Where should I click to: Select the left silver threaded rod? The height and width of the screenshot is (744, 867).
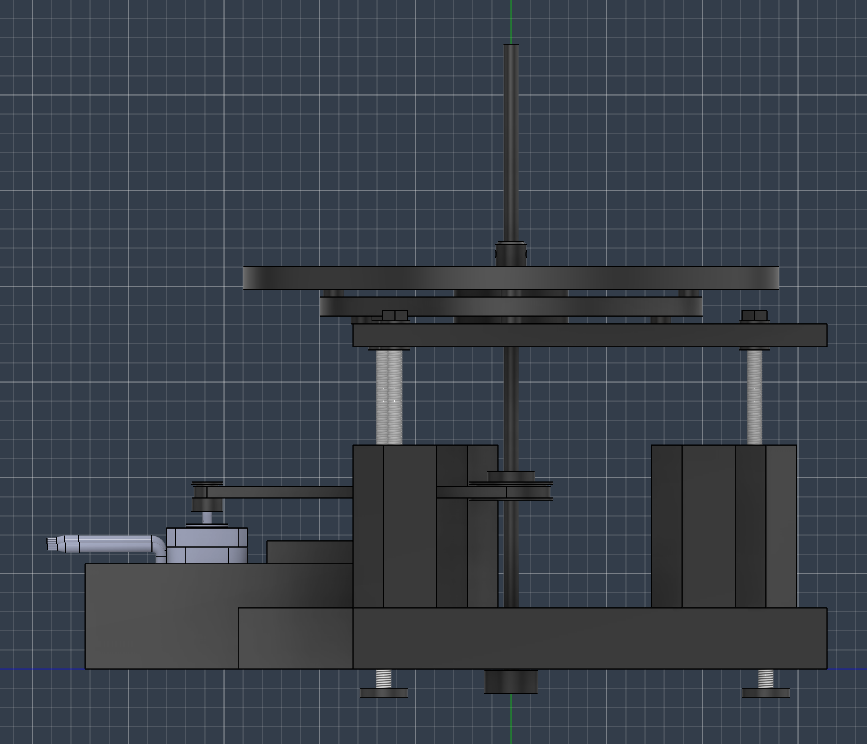click(x=389, y=397)
